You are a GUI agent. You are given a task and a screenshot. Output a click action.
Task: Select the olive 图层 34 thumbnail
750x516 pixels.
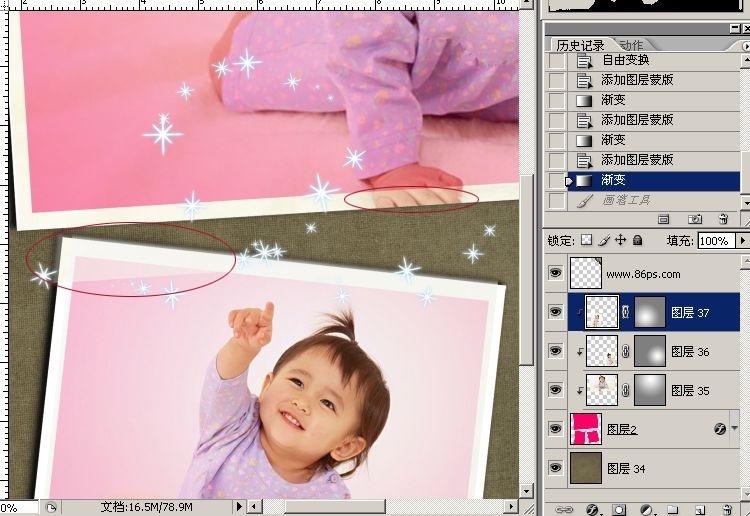coord(586,468)
